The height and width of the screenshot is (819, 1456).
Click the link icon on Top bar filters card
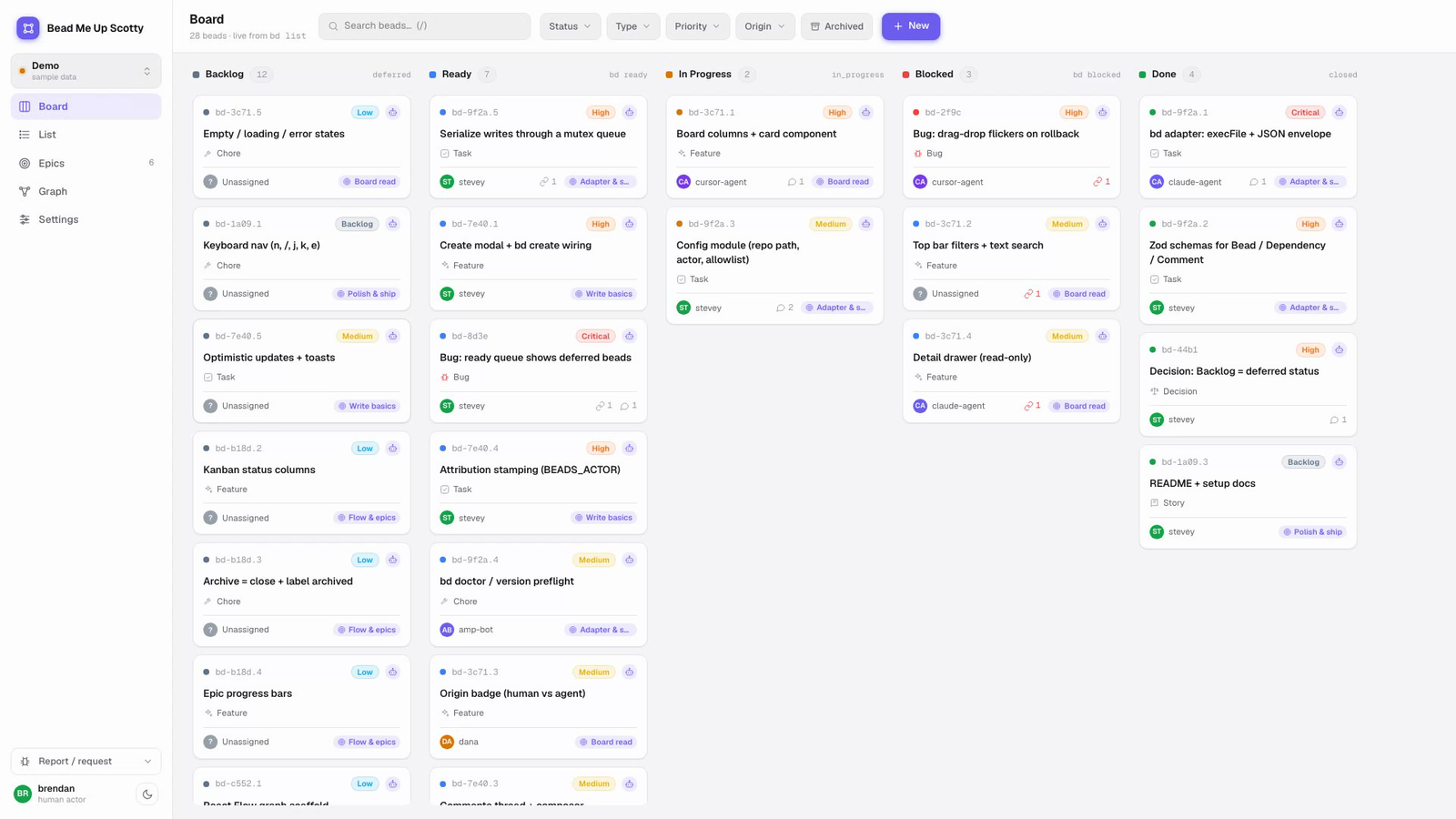click(1028, 294)
